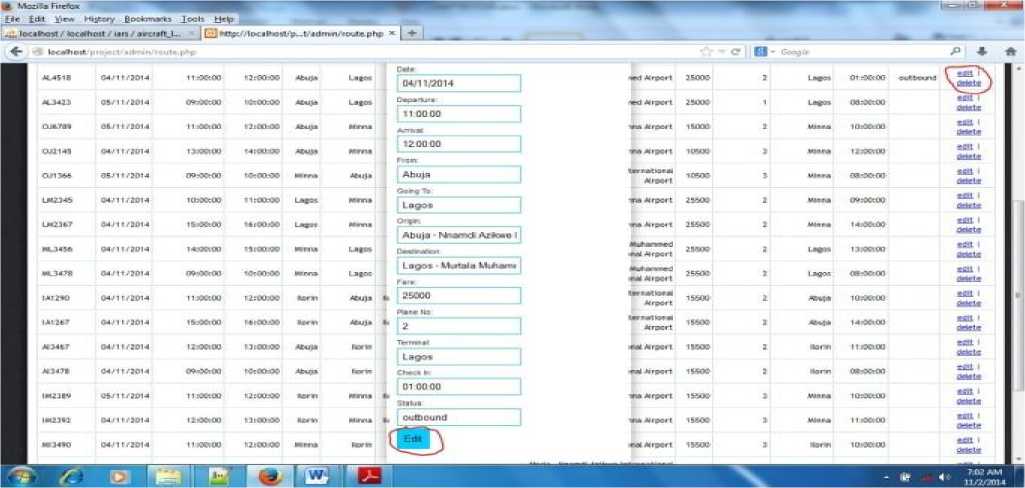This screenshot has width=1025, height=488.
Task: Go to Firefox home page
Action: tap(1010, 52)
